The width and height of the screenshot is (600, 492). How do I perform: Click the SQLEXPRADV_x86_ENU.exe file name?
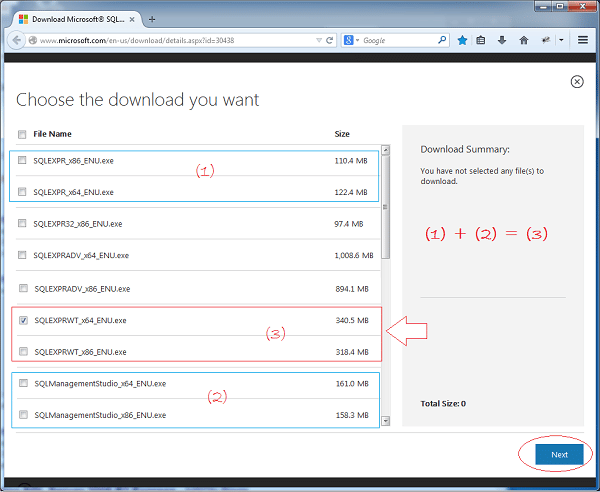82,289
